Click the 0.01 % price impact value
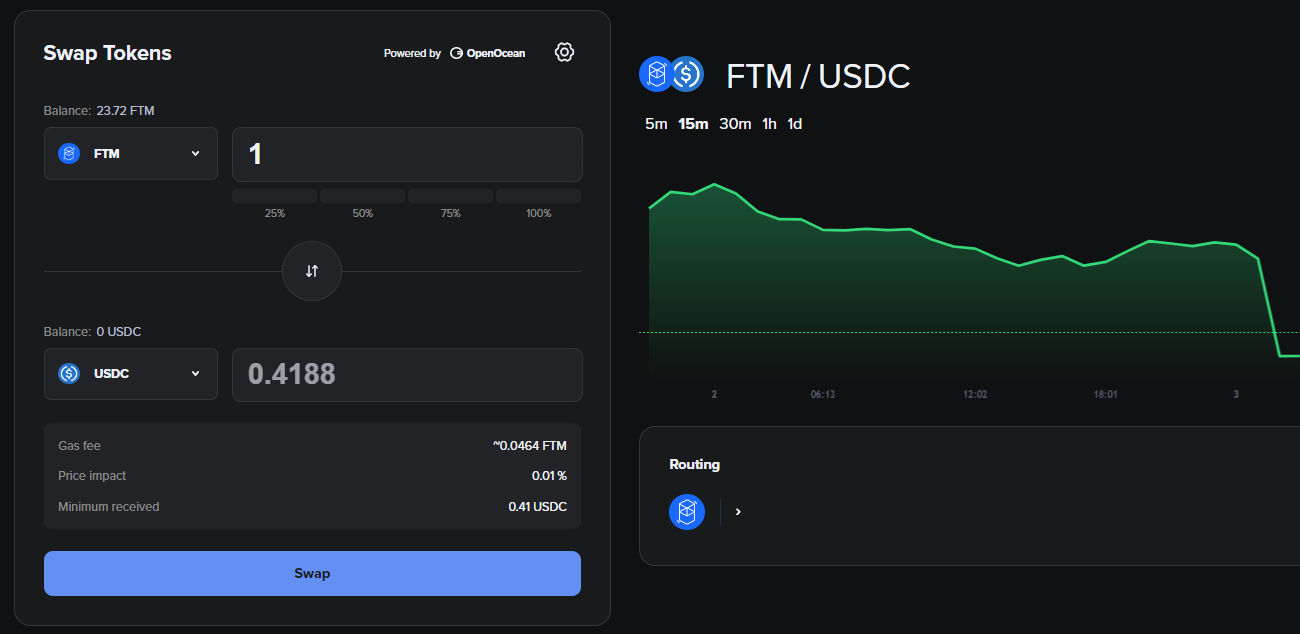The width and height of the screenshot is (1300, 634). (549, 476)
